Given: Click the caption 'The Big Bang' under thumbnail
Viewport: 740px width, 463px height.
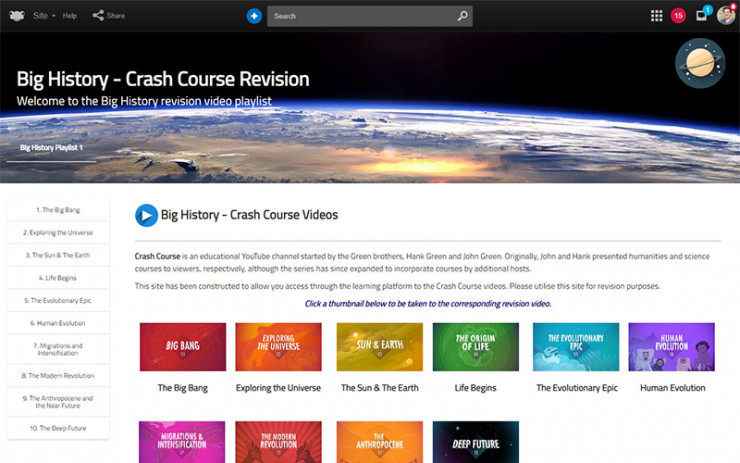Looking at the screenshot, I should 183,388.
